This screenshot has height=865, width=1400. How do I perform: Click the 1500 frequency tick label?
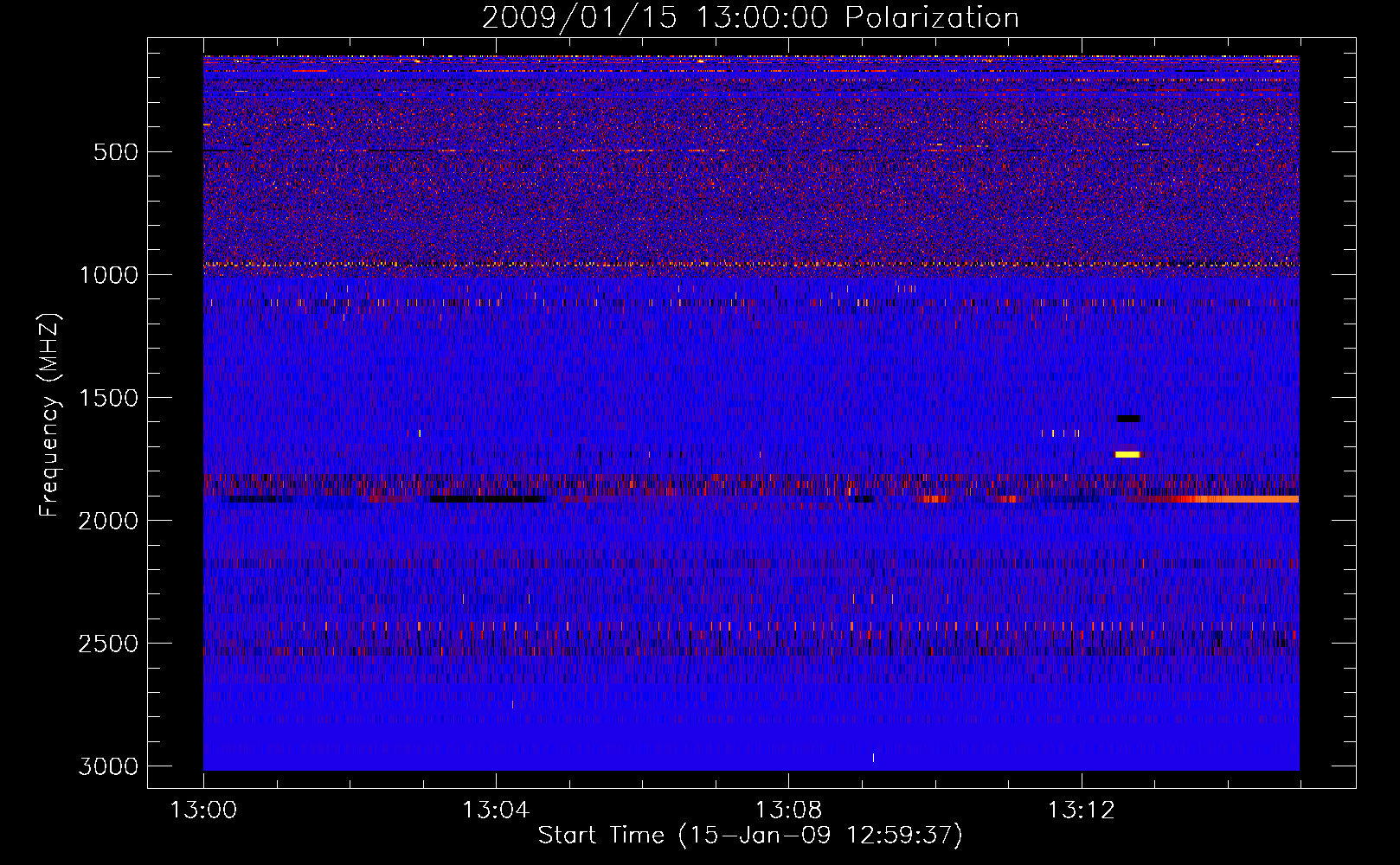108,398
